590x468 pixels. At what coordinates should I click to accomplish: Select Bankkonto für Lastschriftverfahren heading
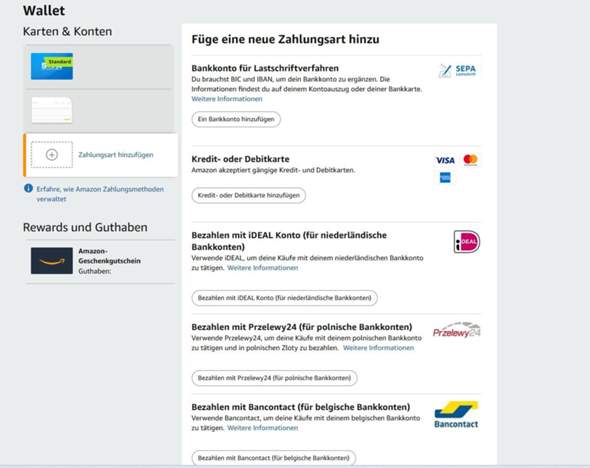265,68
